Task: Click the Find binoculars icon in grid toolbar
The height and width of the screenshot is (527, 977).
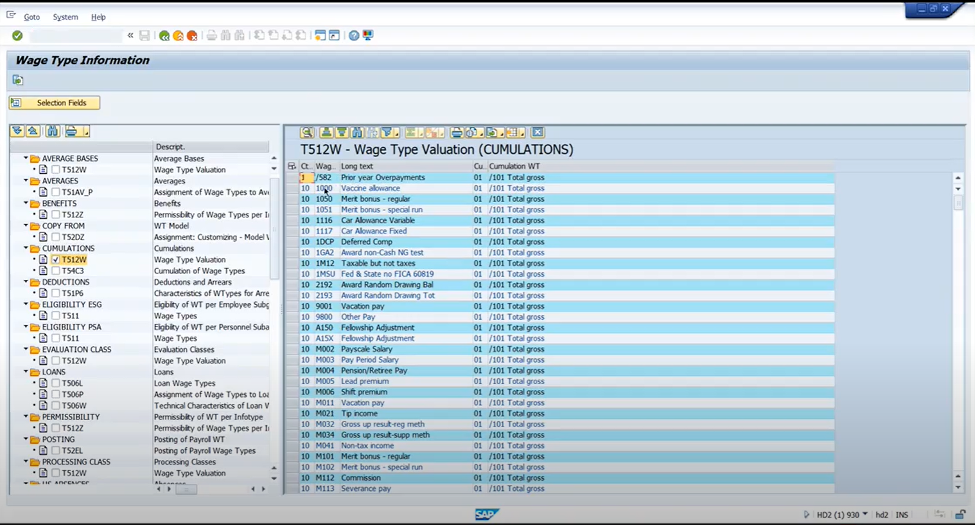Action: click(356, 132)
